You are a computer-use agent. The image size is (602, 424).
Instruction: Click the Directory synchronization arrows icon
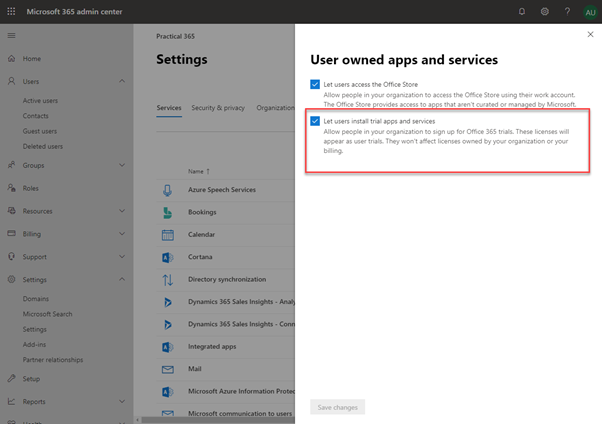[x=168, y=280]
